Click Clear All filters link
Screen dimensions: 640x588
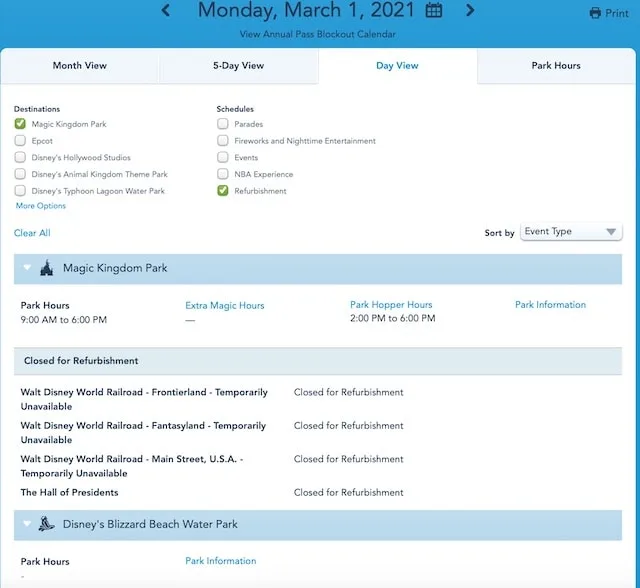tap(32, 233)
